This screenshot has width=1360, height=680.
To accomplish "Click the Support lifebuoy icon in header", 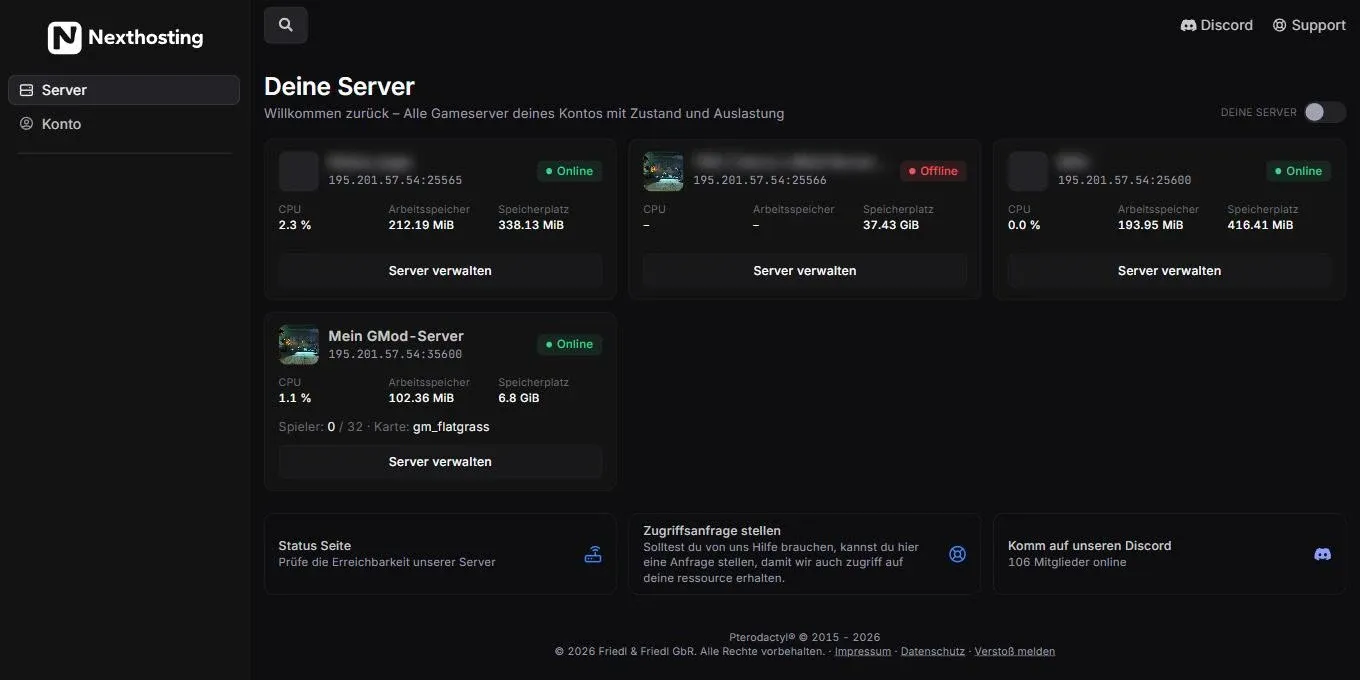I will click(x=1279, y=25).
